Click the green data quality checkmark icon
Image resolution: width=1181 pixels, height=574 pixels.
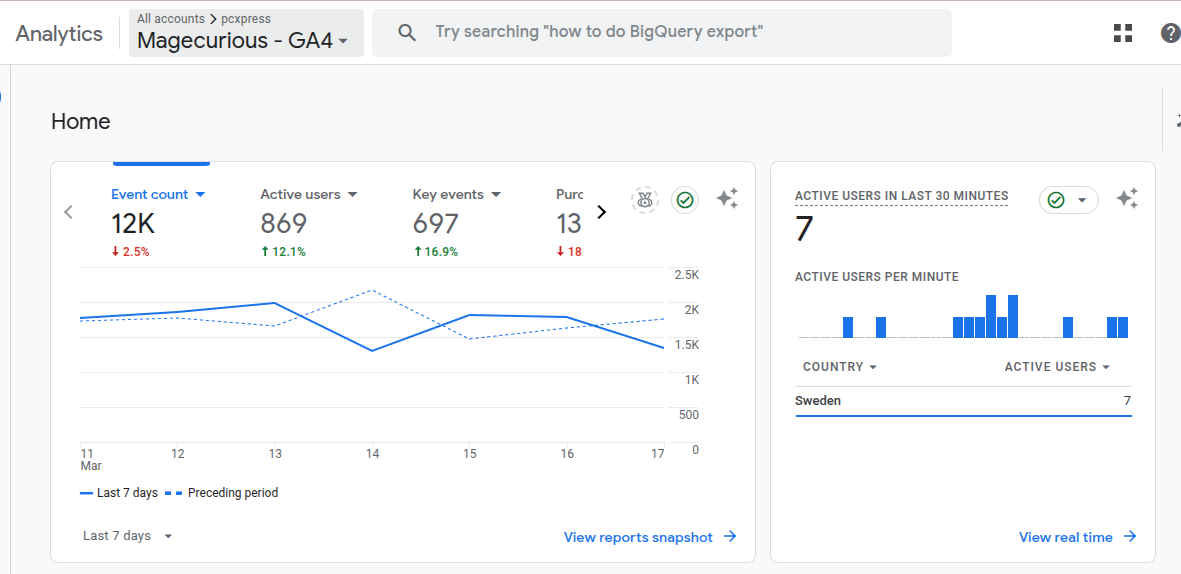[x=685, y=200]
